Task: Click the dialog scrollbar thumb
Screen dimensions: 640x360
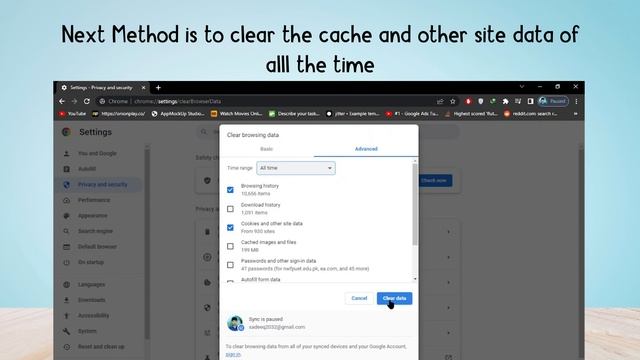Action: pos(415,204)
